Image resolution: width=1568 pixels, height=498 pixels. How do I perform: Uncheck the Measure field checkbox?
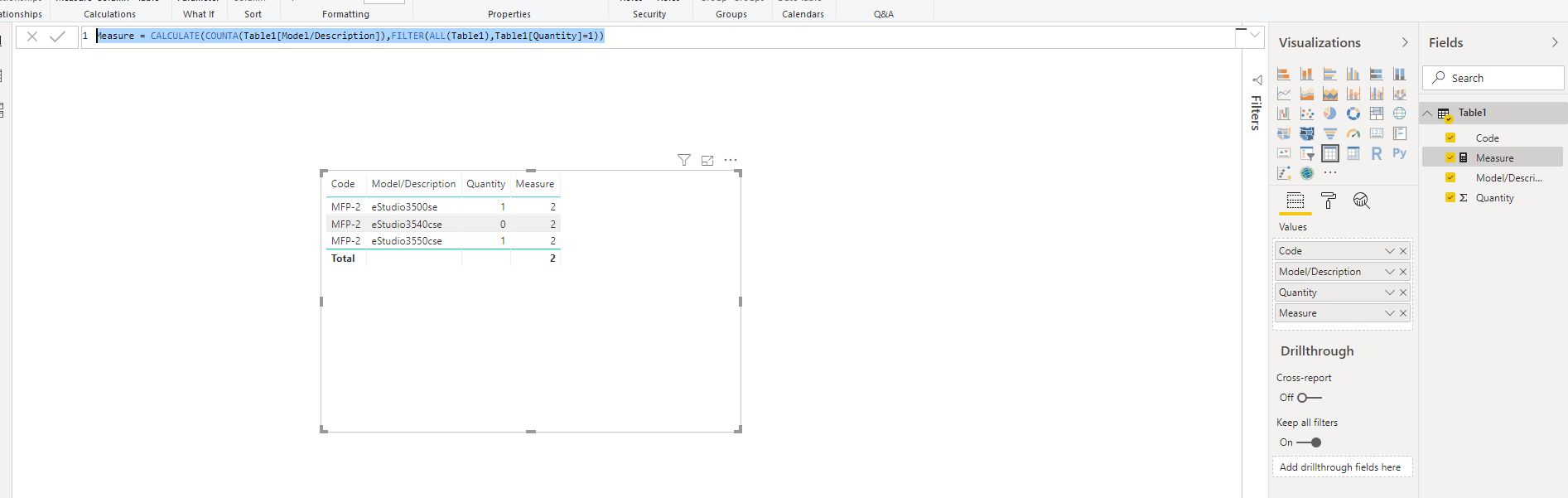pos(1450,157)
